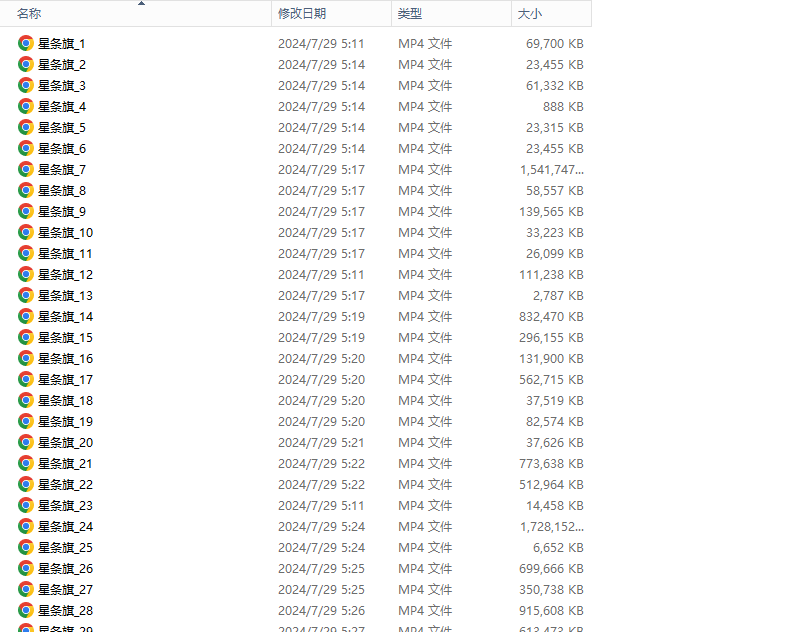Click the icon next to 星条旗_21
The height and width of the screenshot is (632, 799).
click(26, 464)
